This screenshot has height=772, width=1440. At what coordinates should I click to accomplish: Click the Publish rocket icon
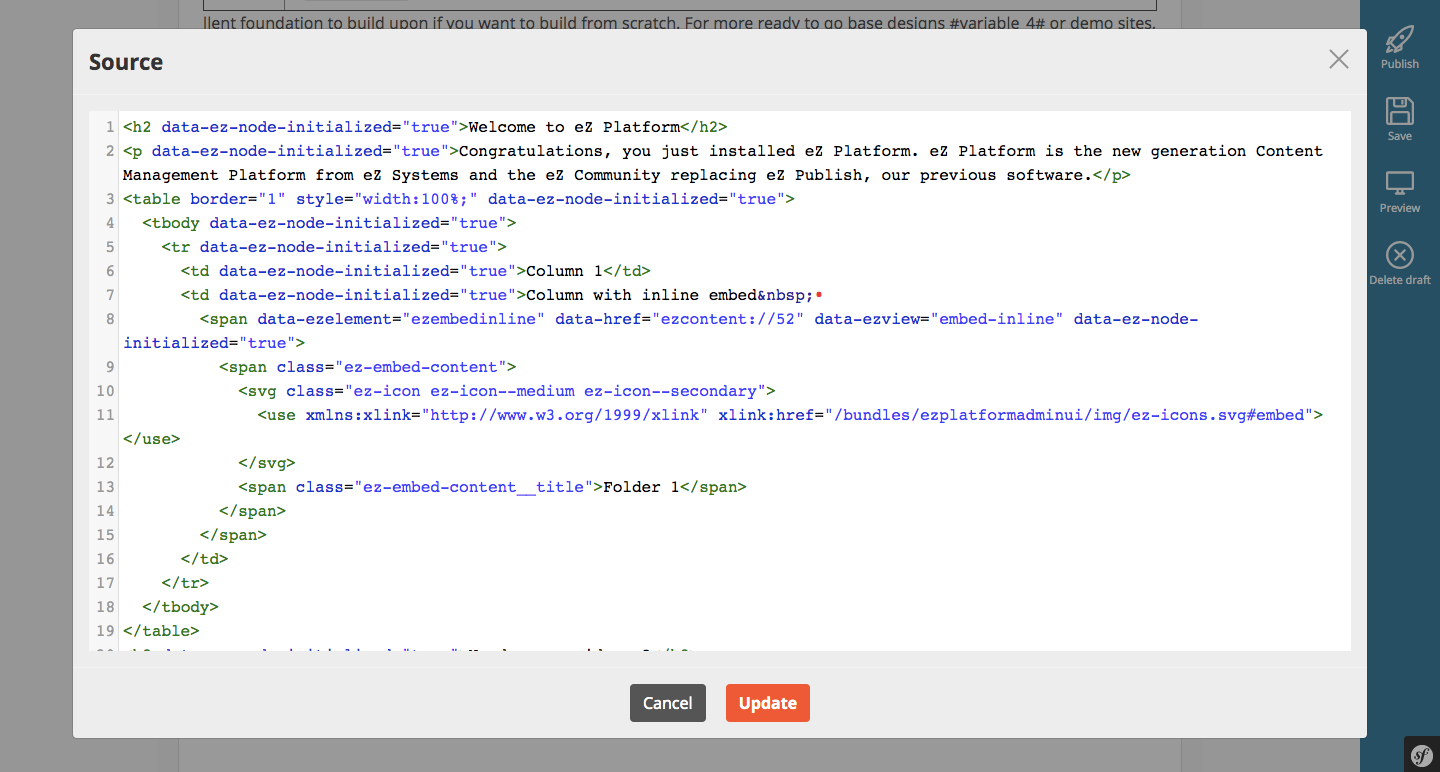(x=1399, y=39)
